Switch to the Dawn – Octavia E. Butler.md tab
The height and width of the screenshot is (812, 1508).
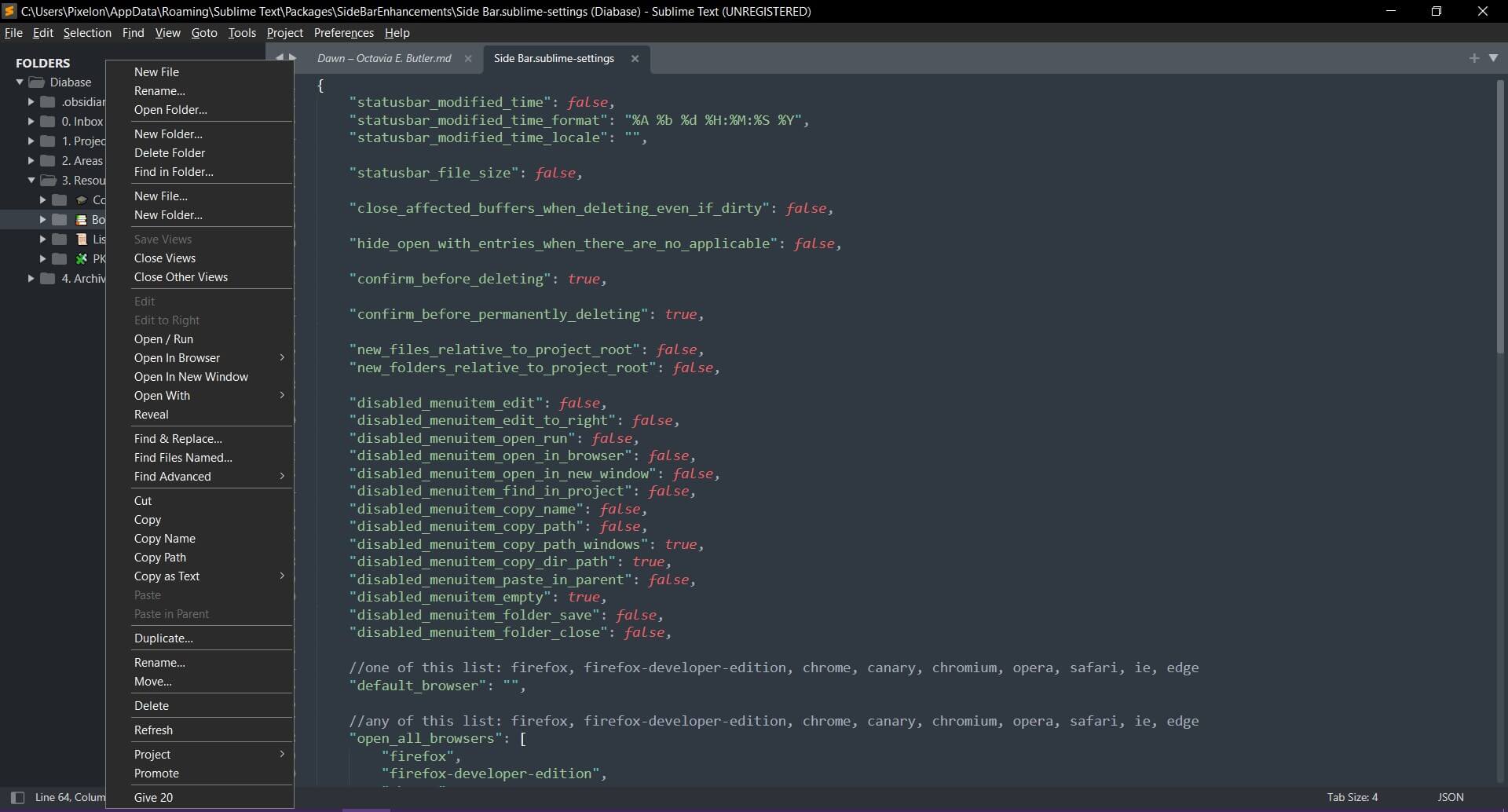(384, 58)
